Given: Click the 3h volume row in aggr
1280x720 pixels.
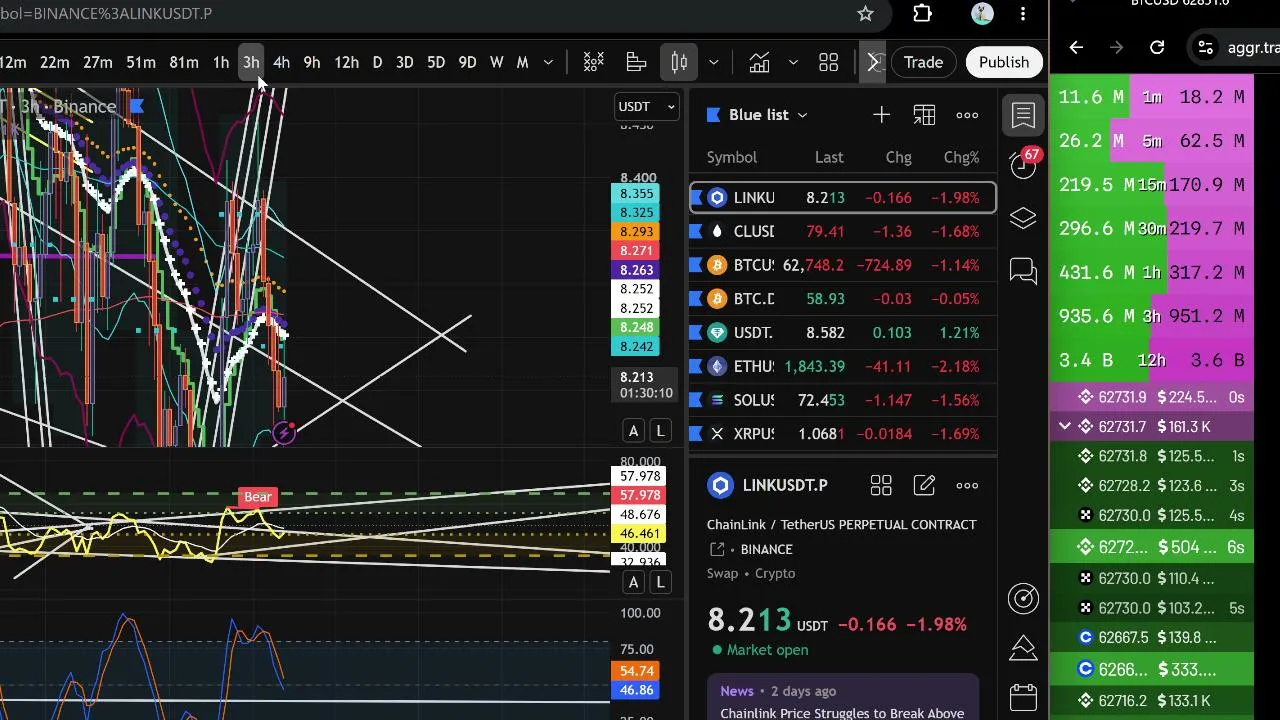Looking at the screenshot, I should (1151, 316).
